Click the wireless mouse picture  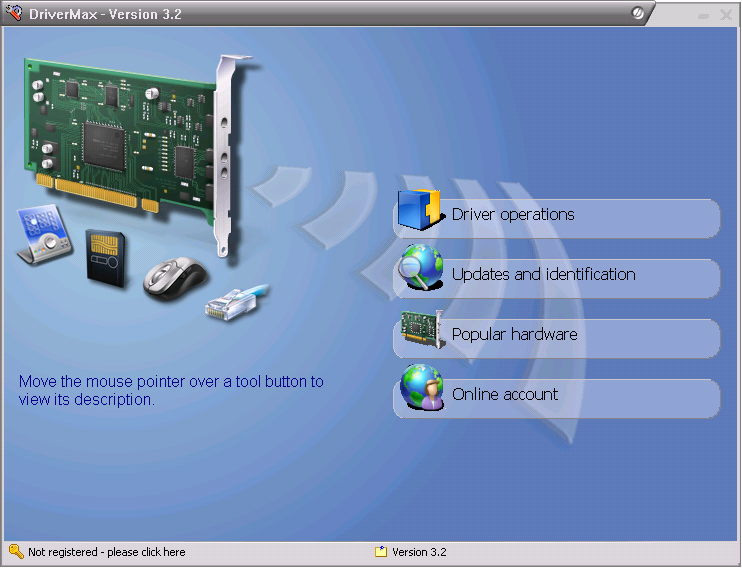click(x=175, y=278)
